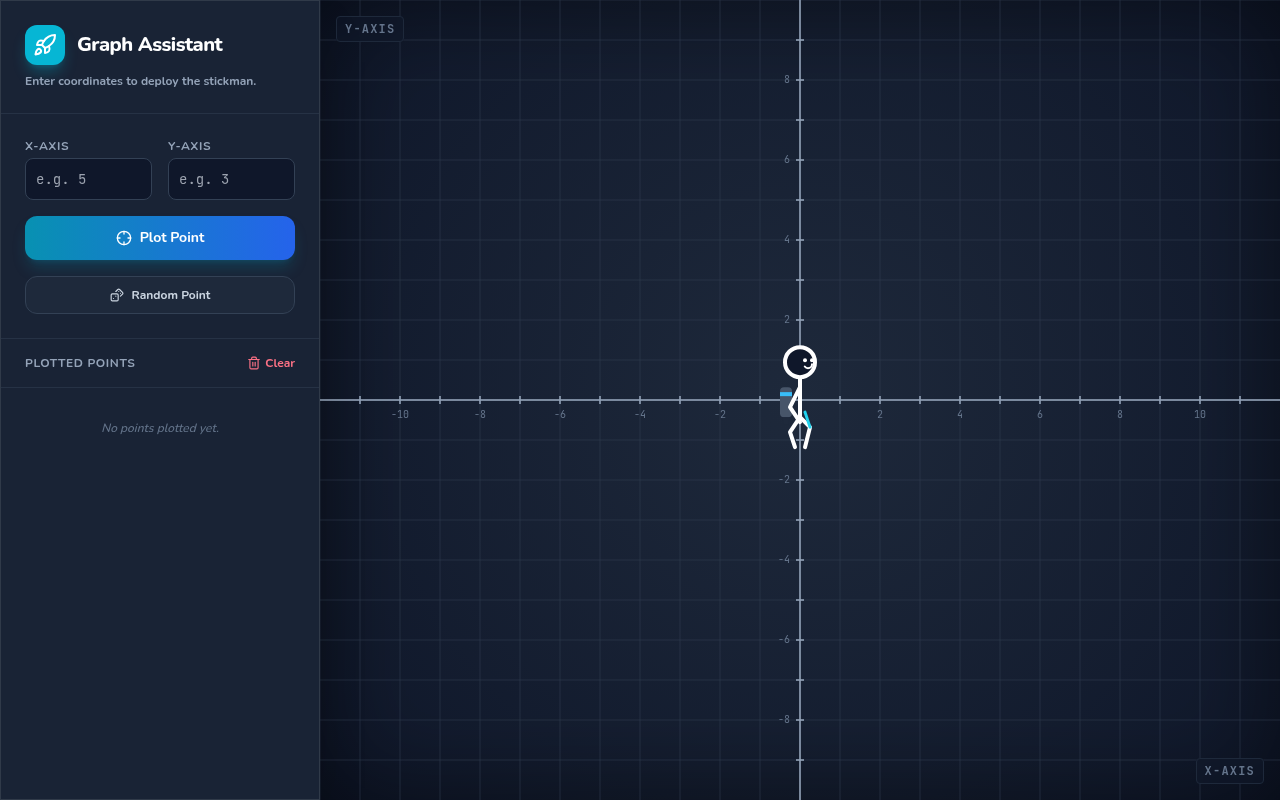Click the 'No points plotted yet.' message
1280x800 pixels.
(x=160, y=428)
